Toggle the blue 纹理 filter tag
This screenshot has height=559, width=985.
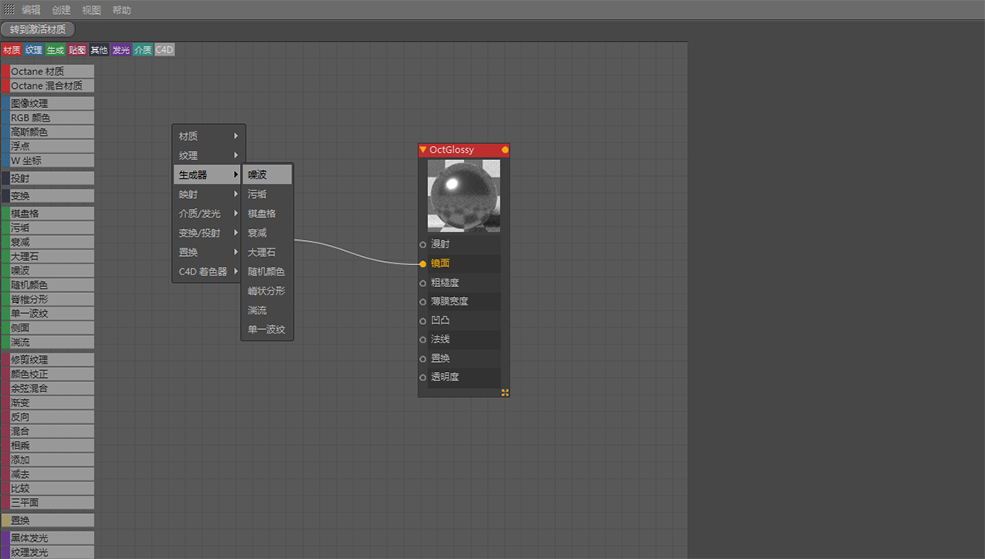(34, 49)
